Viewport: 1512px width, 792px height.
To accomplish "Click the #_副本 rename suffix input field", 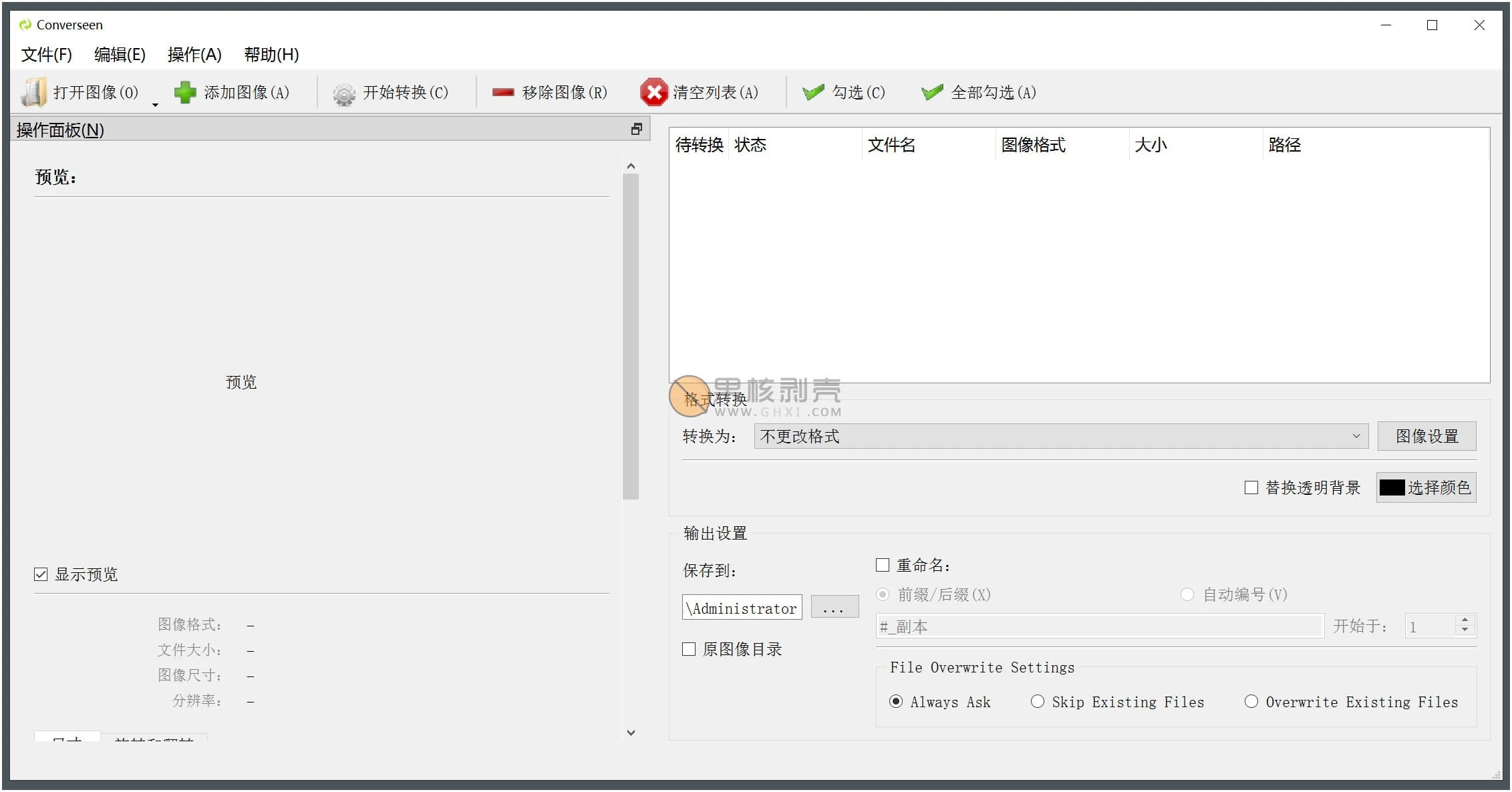I will tap(1099, 626).
